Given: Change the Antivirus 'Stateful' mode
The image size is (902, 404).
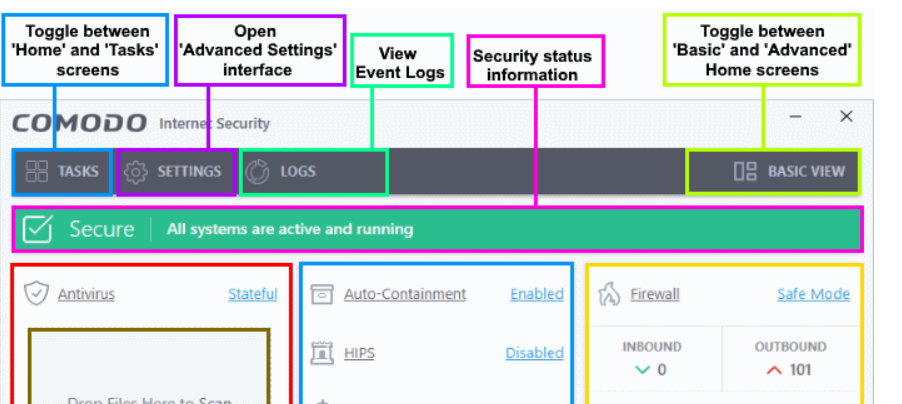Looking at the screenshot, I should [x=252, y=294].
